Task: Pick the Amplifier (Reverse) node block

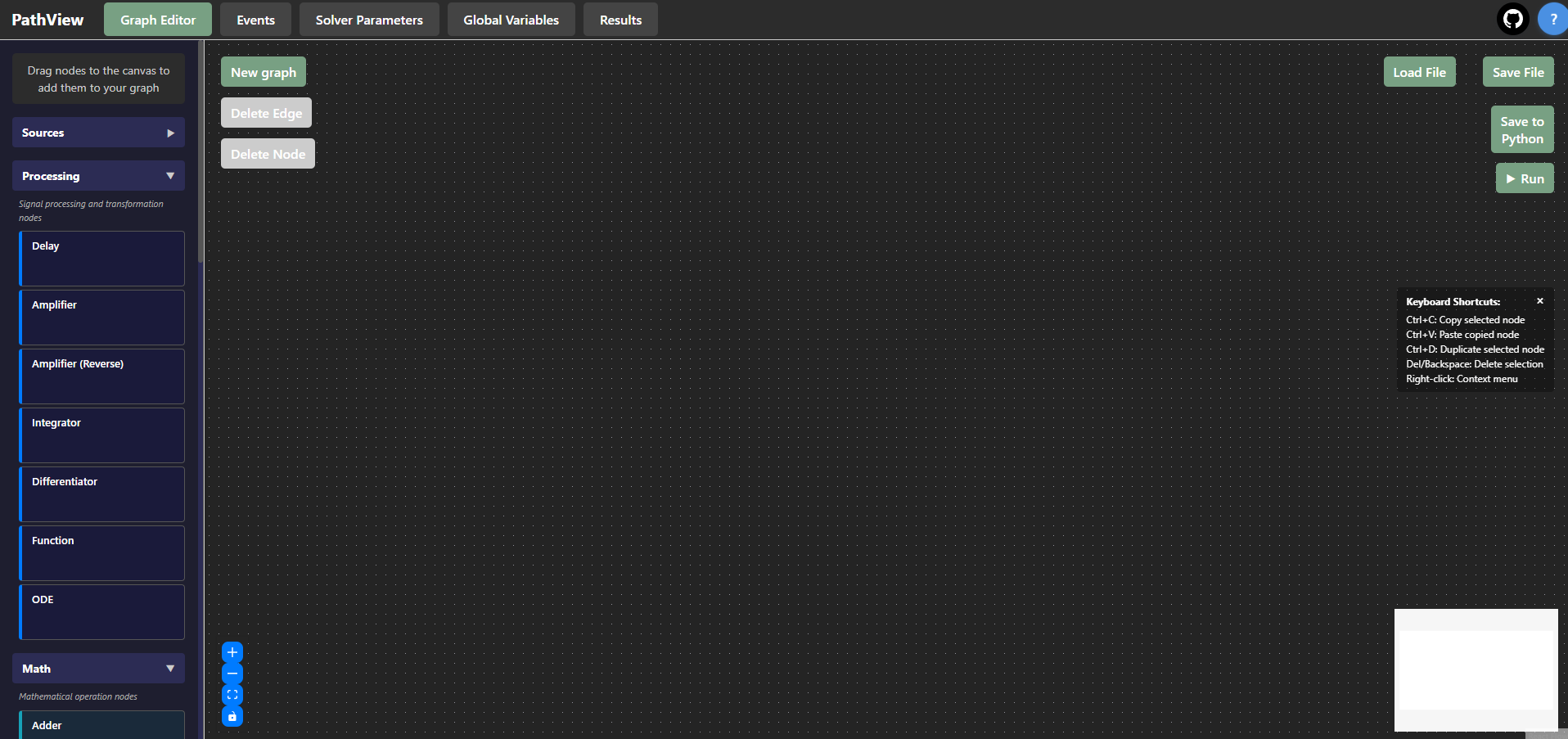Action: click(x=102, y=376)
